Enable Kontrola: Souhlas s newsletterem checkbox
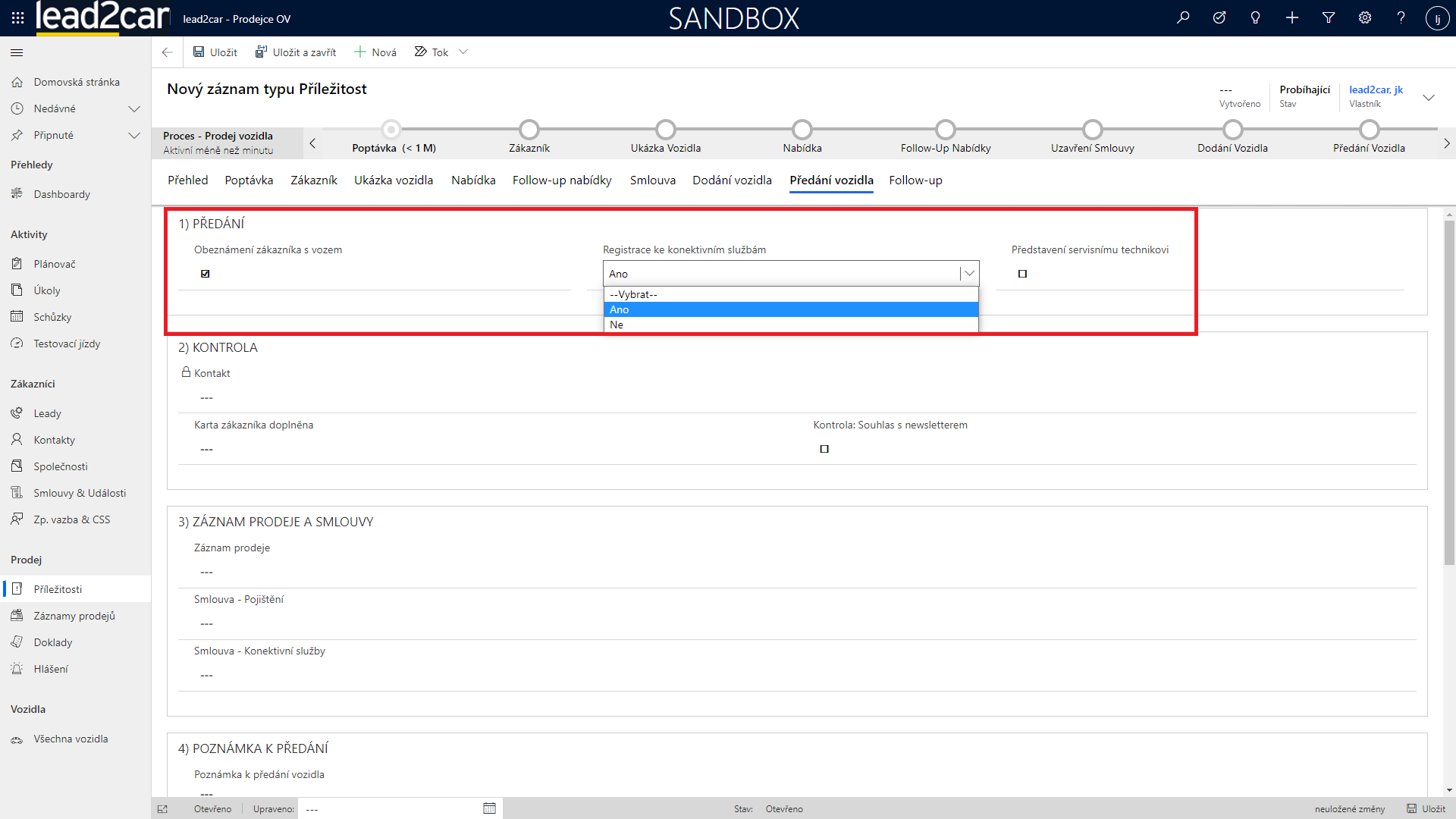Viewport: 1456px width, 819px height. point(824,449)
